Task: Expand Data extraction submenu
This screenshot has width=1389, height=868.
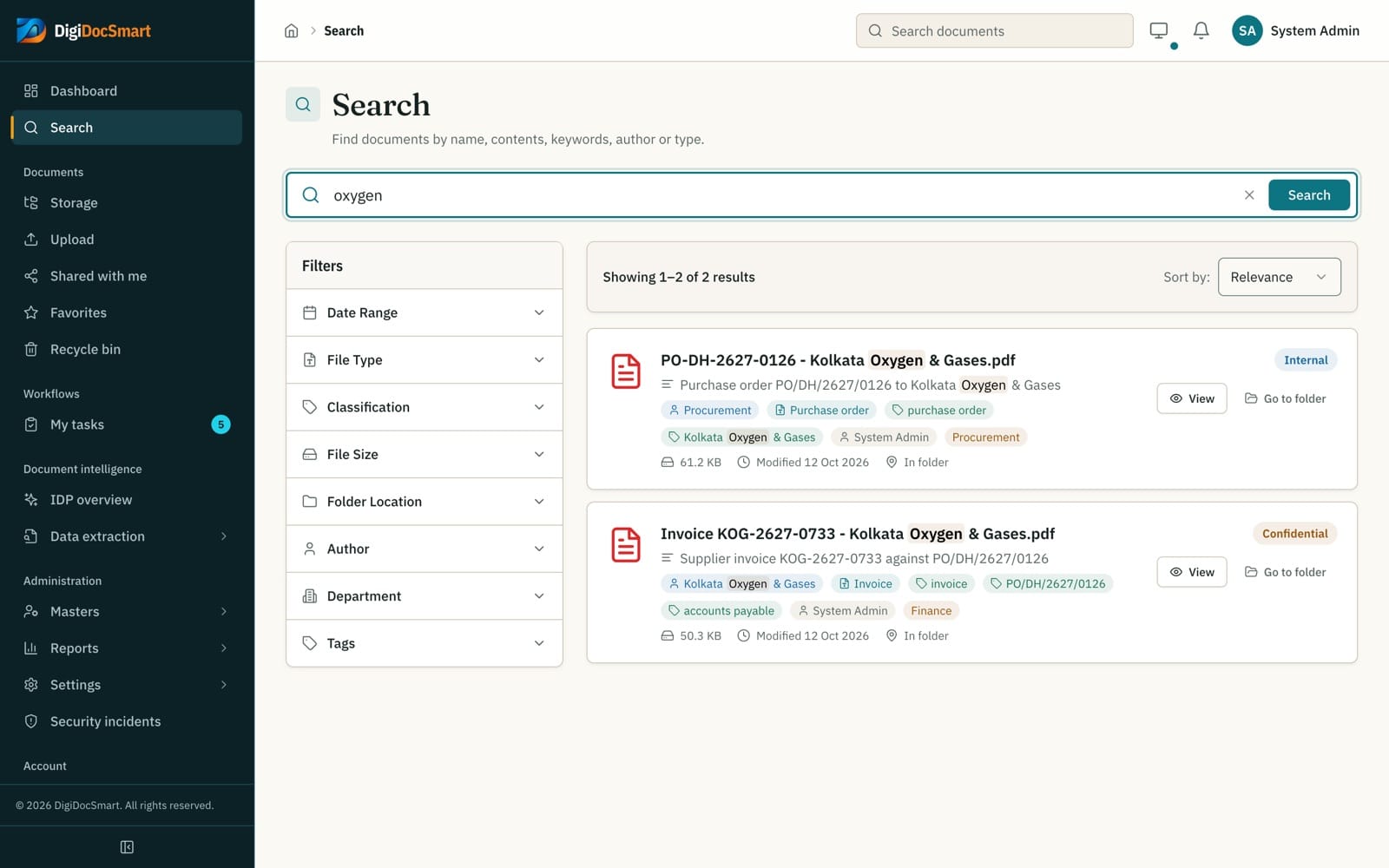Action: coord(127,536)
